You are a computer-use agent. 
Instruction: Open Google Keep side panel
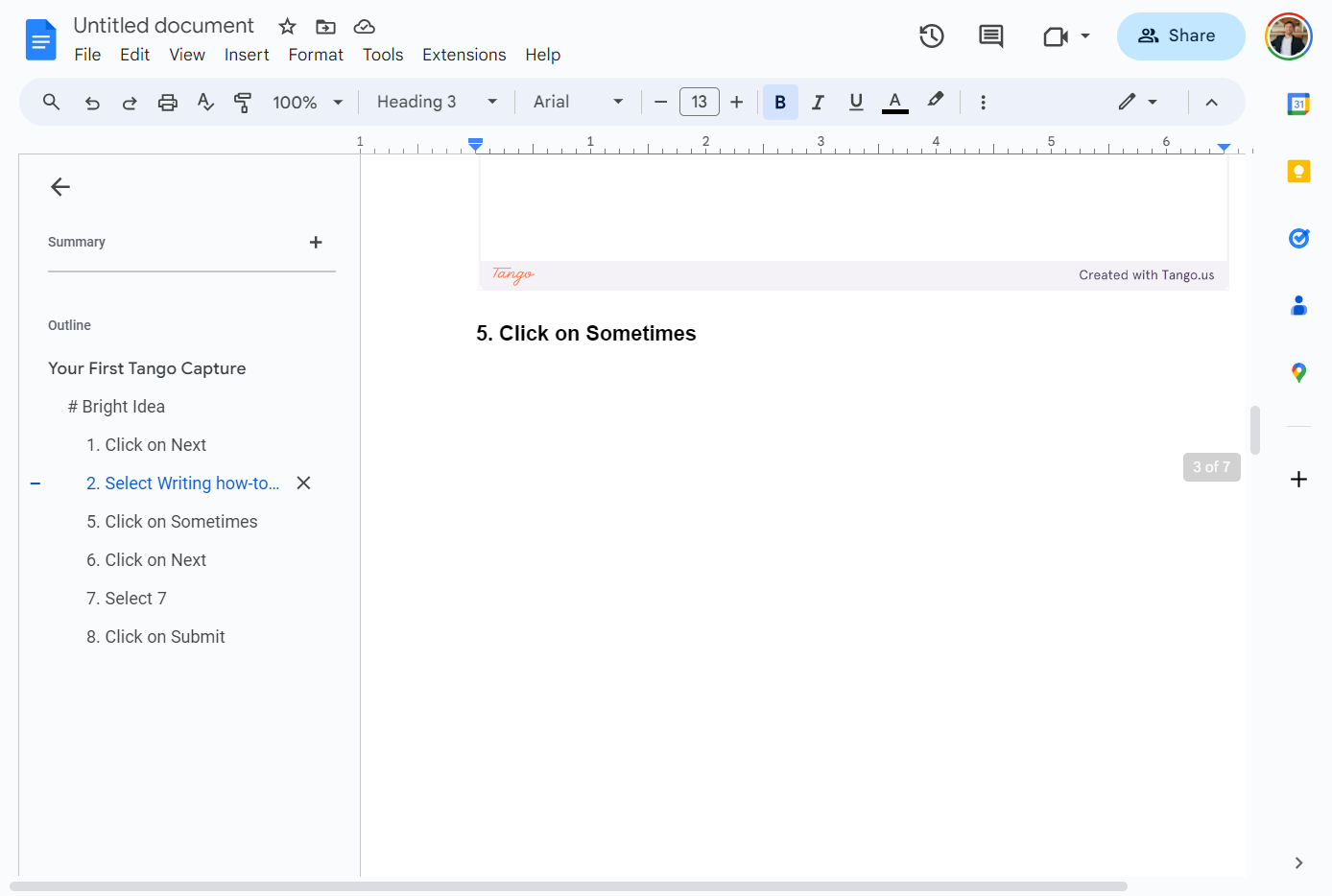[x=1298, y=172]
